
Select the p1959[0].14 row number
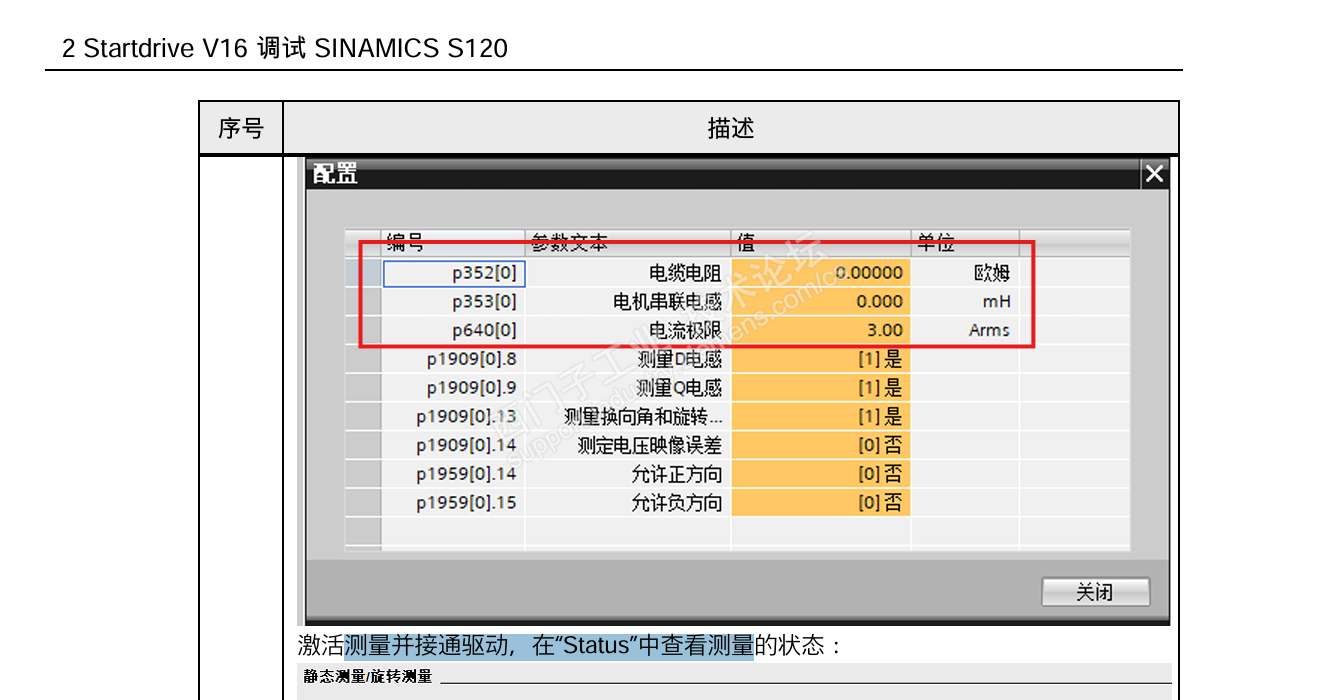[x=454, y=474]
